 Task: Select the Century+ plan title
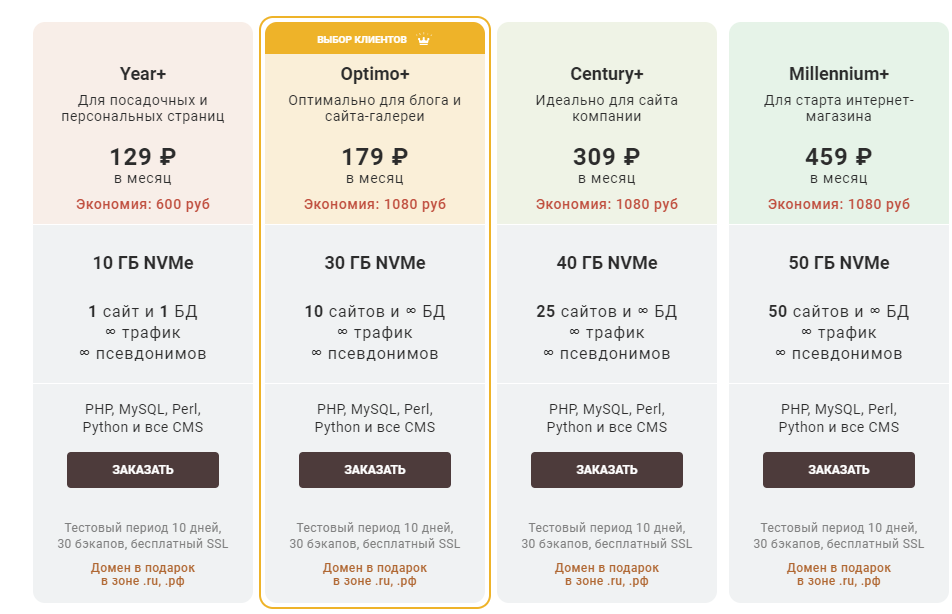(x=607, y=74)
